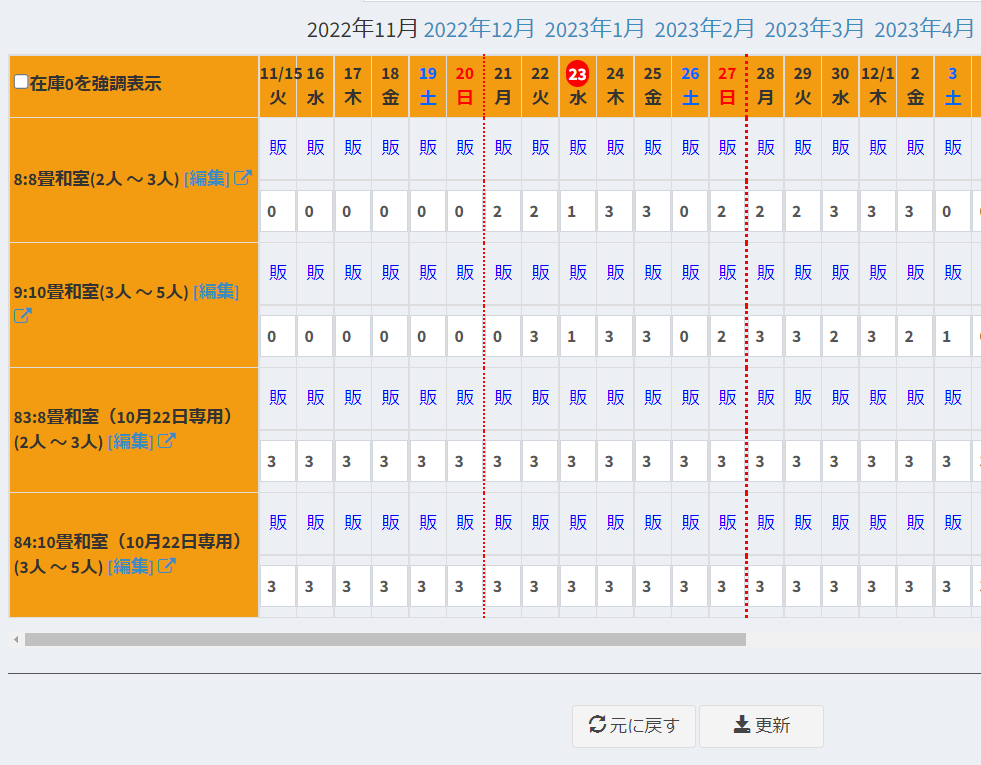Click the scrollbar left arrow
The image size is (981, 765).
(16, 639)
